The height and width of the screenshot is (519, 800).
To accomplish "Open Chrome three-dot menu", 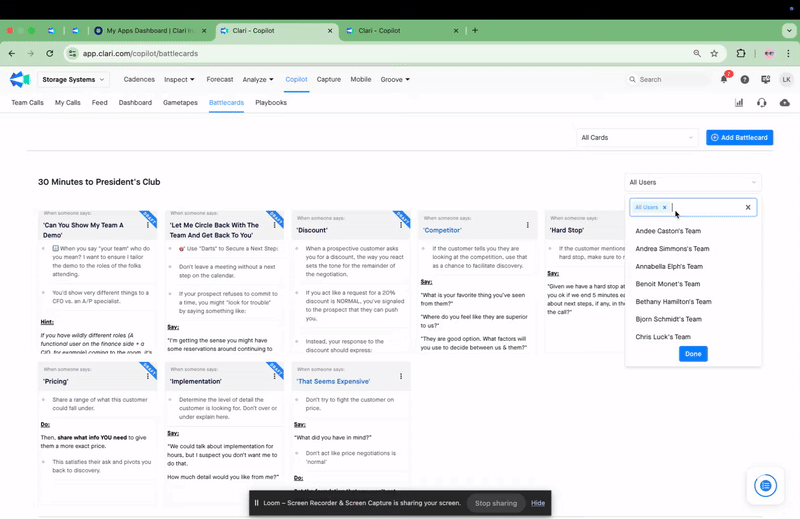I will (788, 53).
